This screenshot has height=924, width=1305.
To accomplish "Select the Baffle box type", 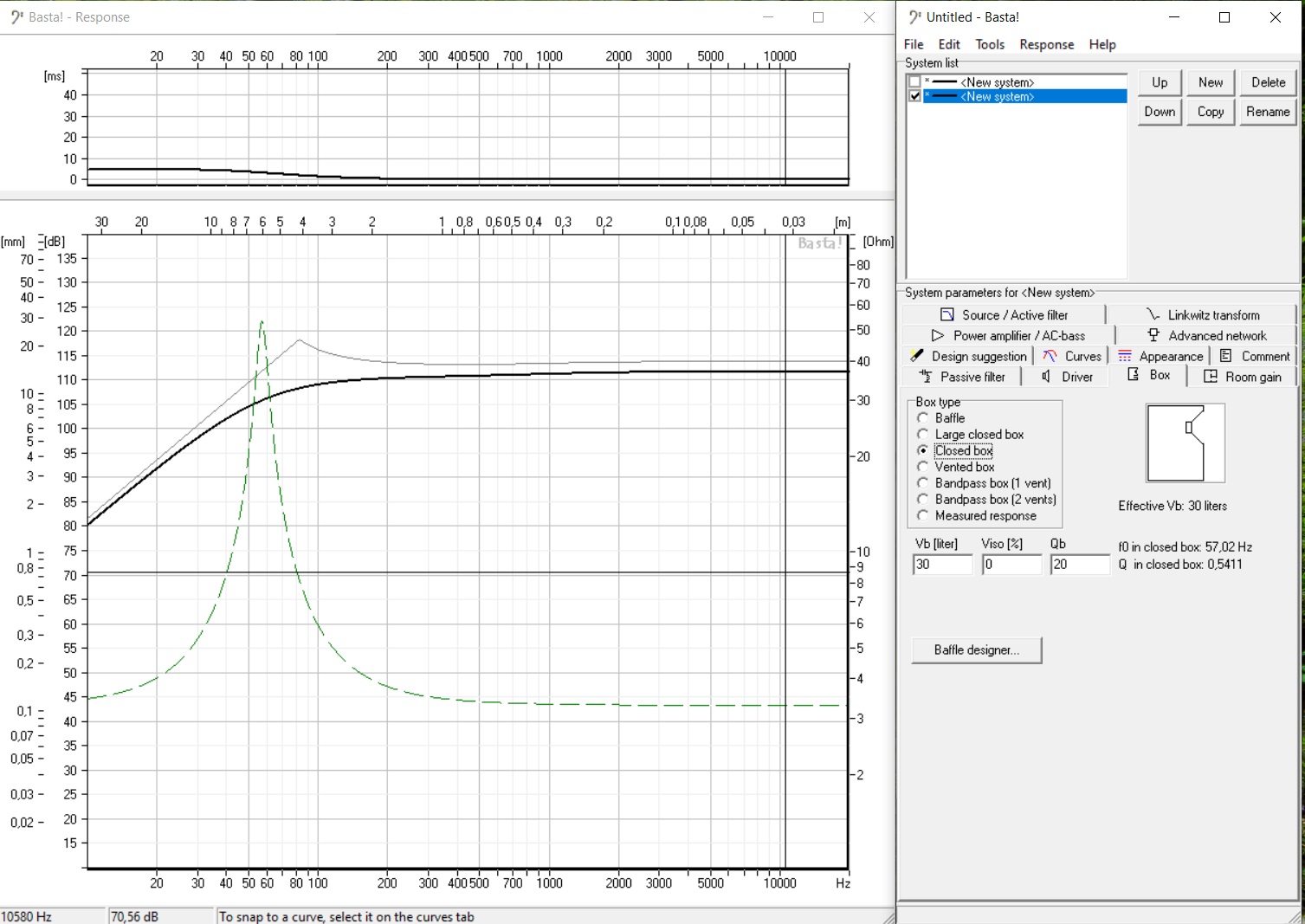I will [940, 417].
